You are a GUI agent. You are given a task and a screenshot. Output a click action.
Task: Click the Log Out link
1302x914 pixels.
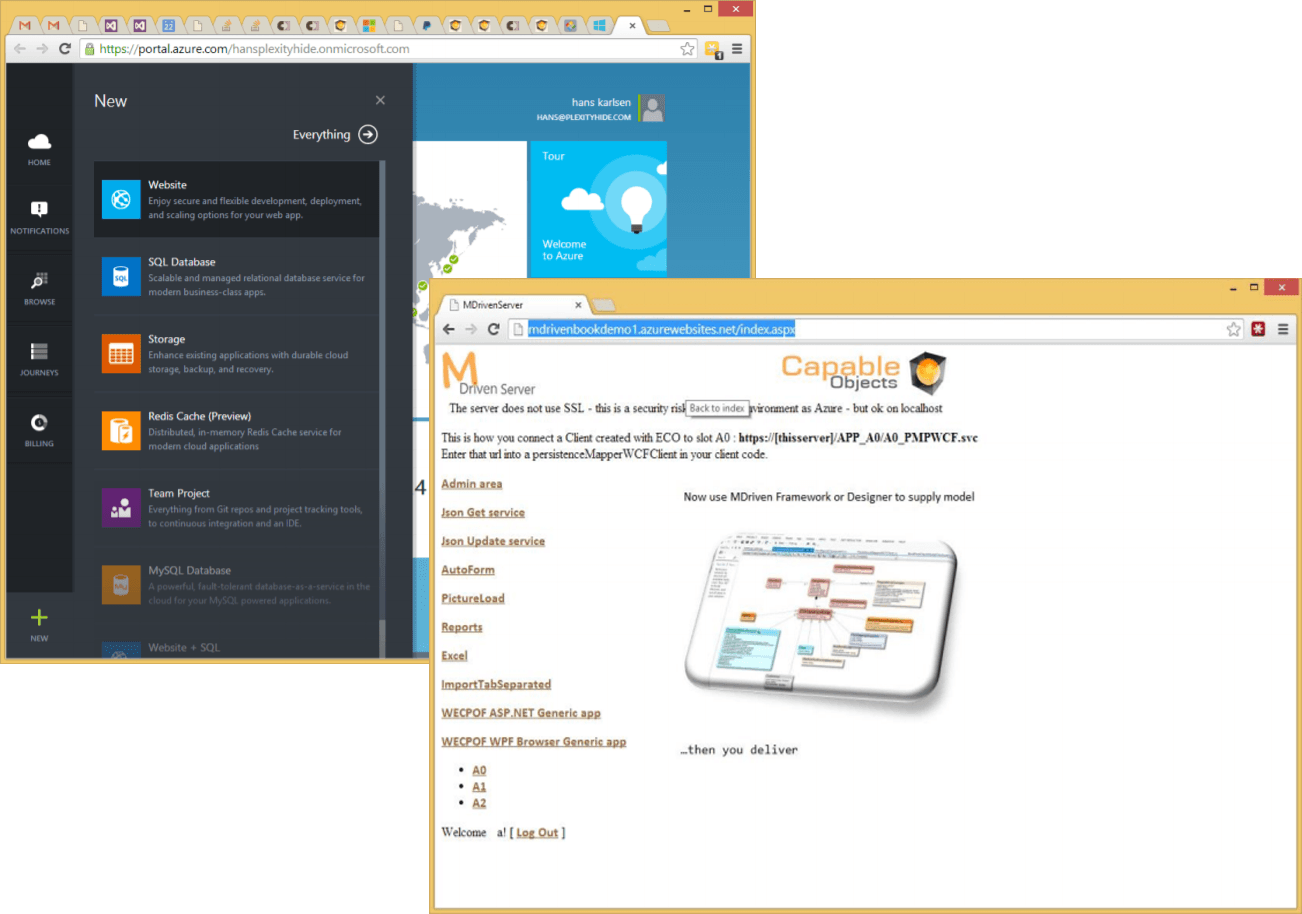click(x=538, y=833)
